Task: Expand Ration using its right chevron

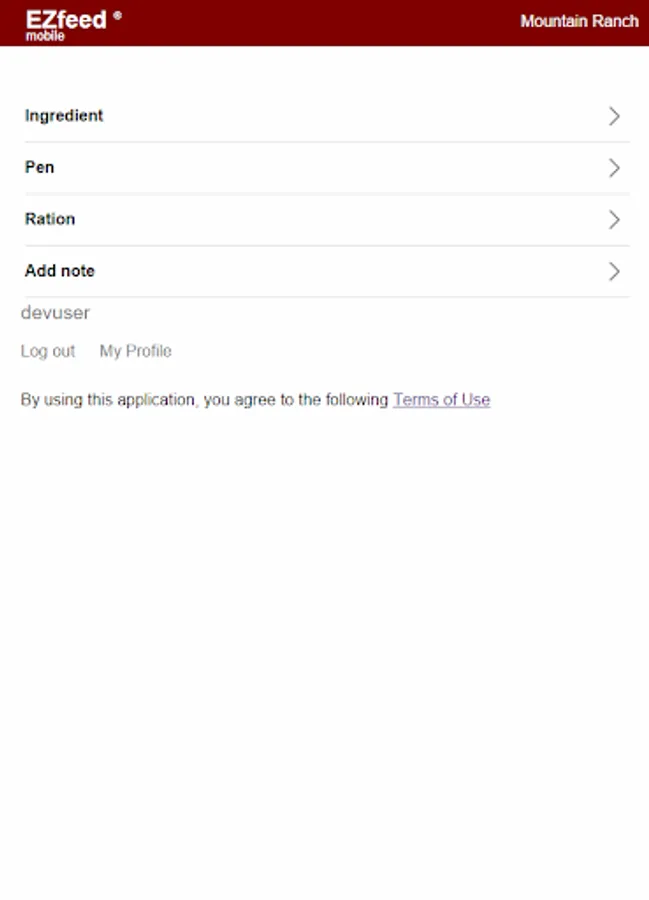Action: click(614, 220)
